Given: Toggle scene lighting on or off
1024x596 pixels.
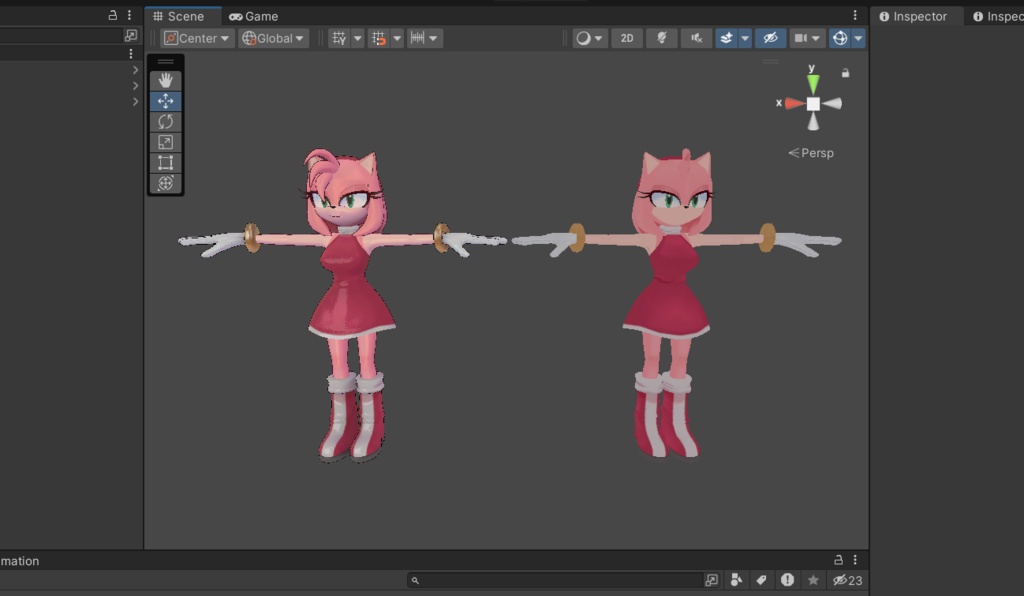Looking at the screenshot, I should 662,37.
